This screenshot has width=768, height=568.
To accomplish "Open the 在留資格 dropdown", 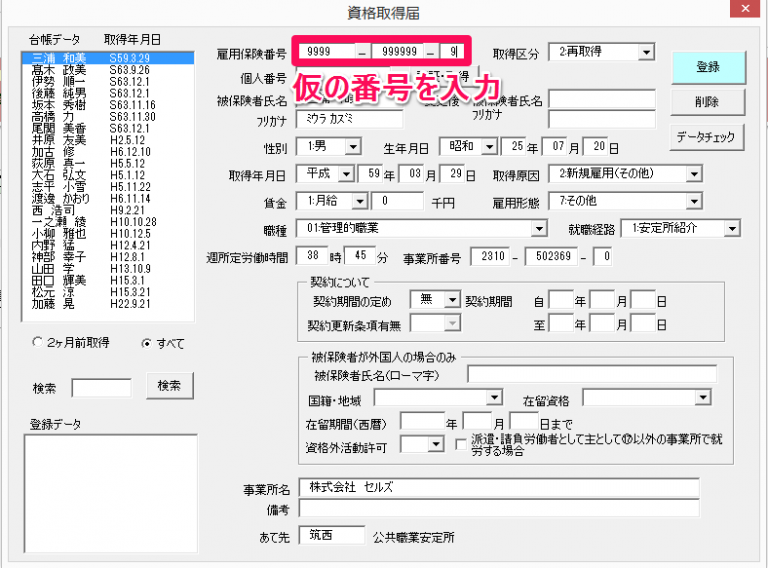I will 703,397.
